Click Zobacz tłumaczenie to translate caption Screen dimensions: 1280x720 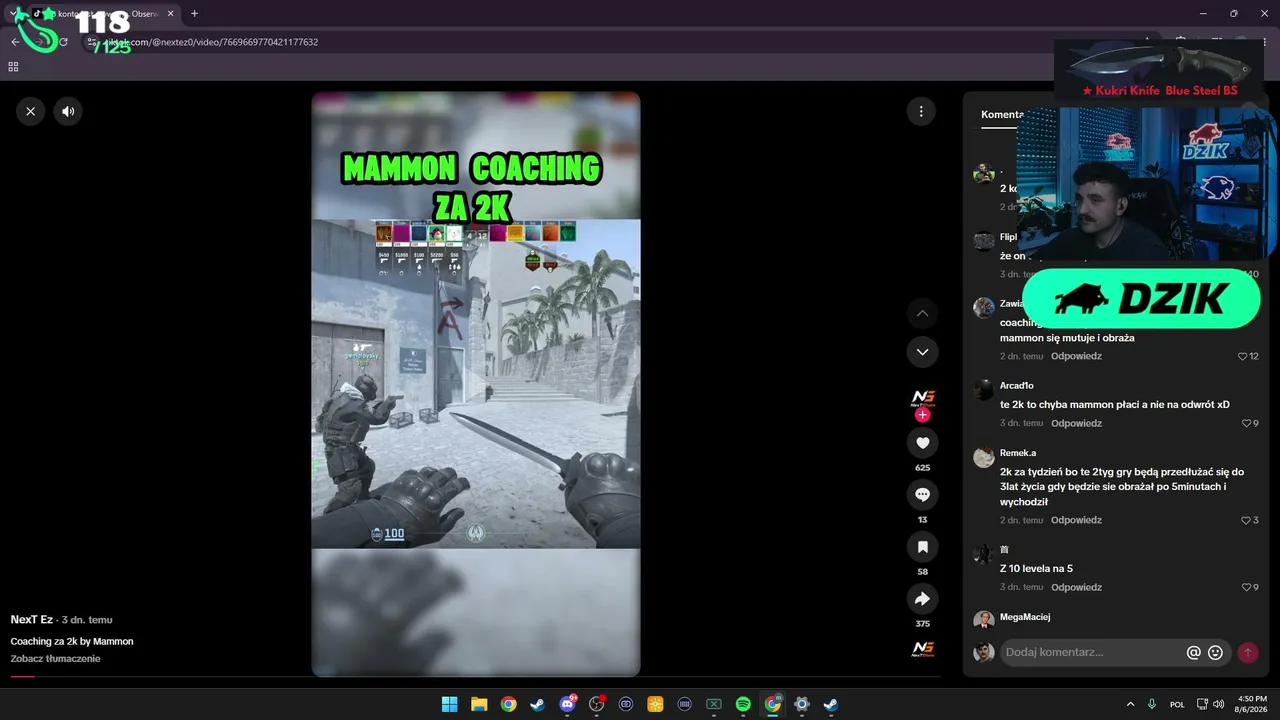click(56, 659)
